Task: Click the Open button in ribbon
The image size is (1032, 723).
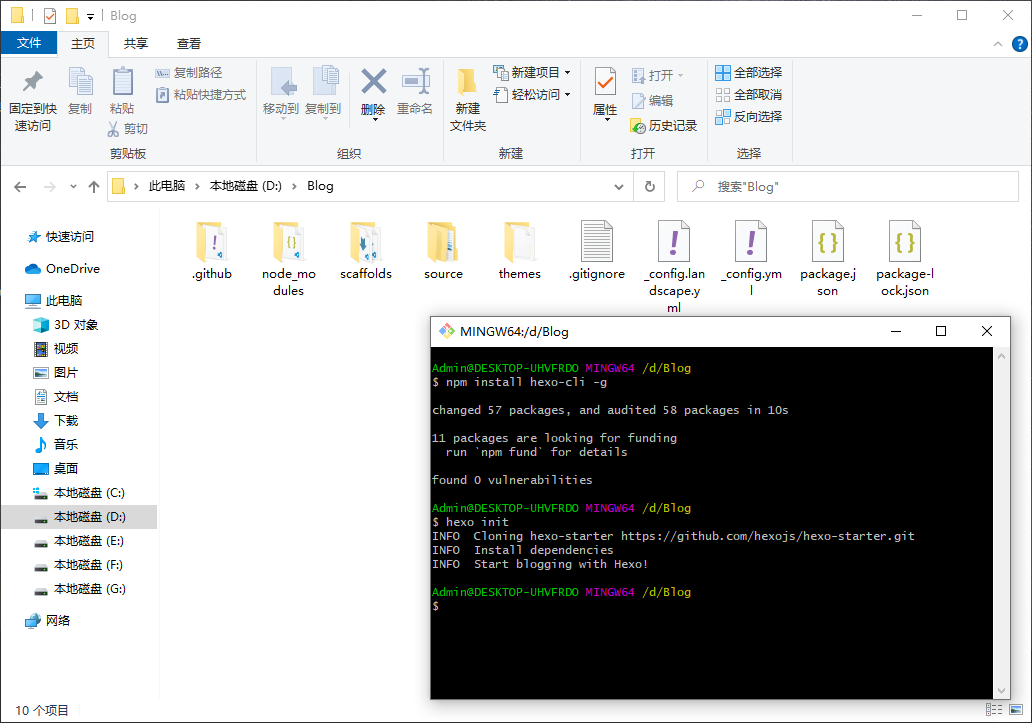Action: (x=658, y=76)
